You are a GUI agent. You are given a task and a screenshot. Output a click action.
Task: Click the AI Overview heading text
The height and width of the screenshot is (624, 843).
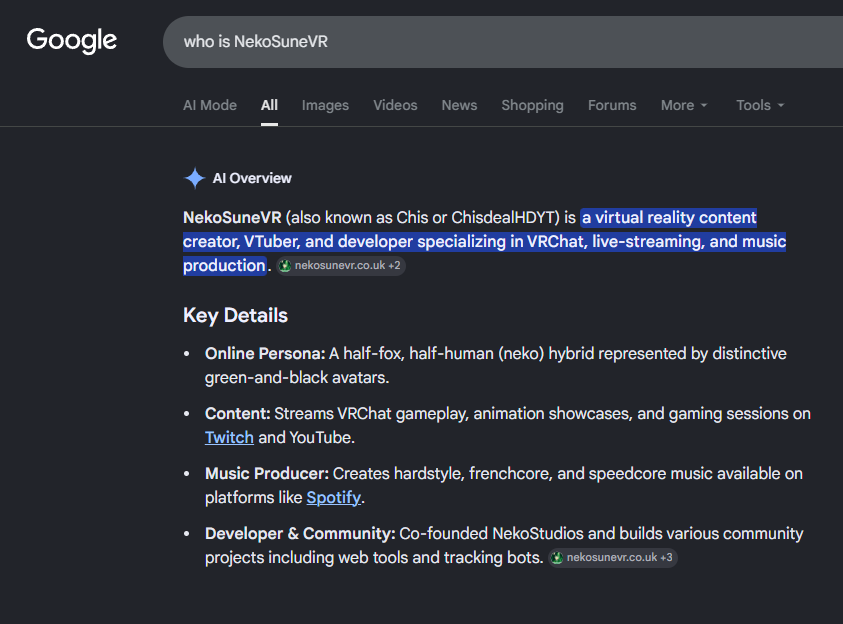click(252, 178)
